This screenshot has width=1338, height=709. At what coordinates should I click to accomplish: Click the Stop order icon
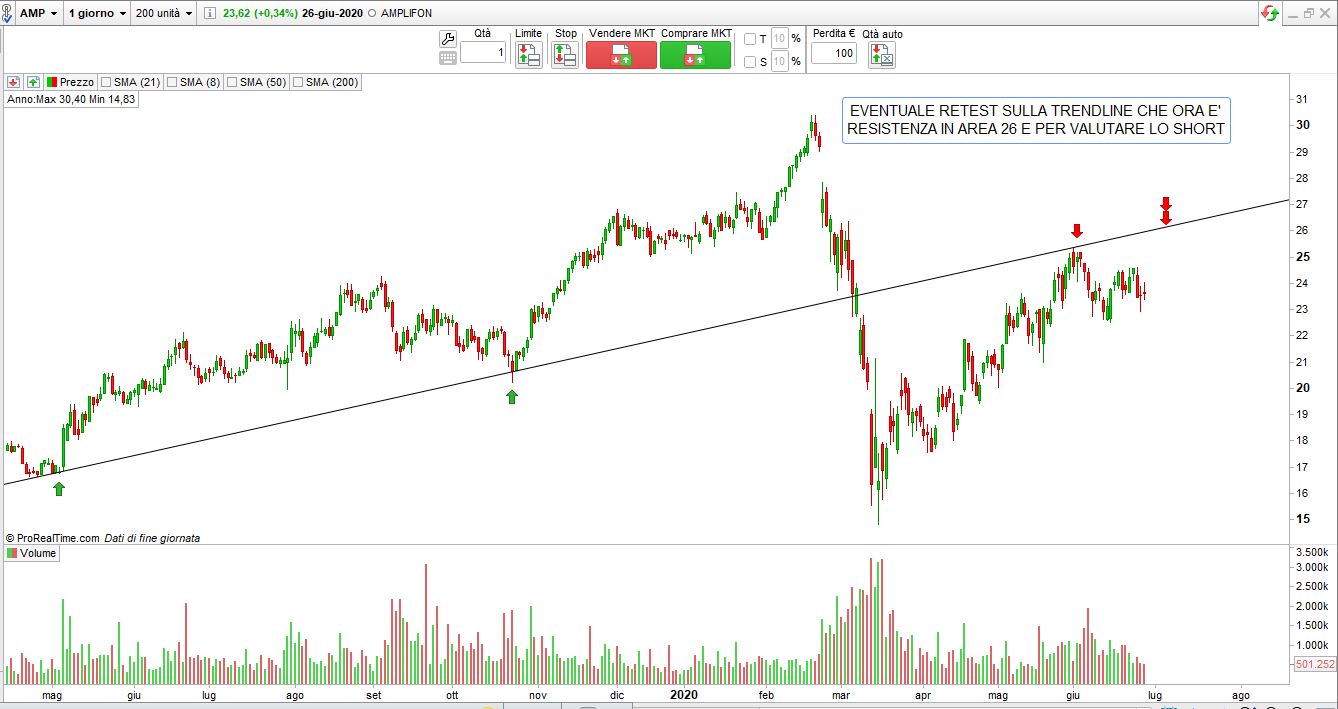coord(565,55)
